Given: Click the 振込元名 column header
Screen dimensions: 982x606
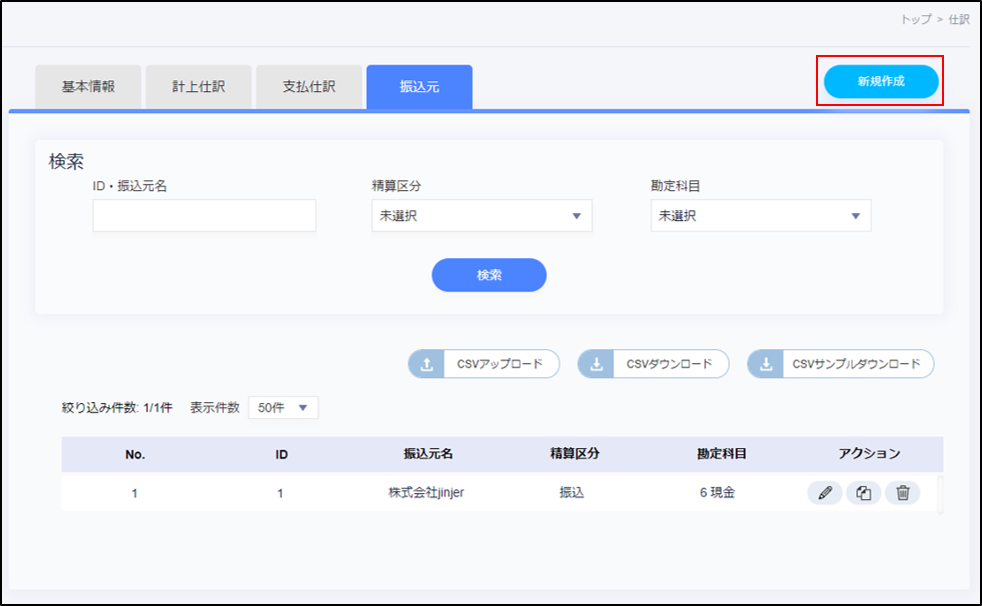Looking at the screenshot, I should coord(428,454).
